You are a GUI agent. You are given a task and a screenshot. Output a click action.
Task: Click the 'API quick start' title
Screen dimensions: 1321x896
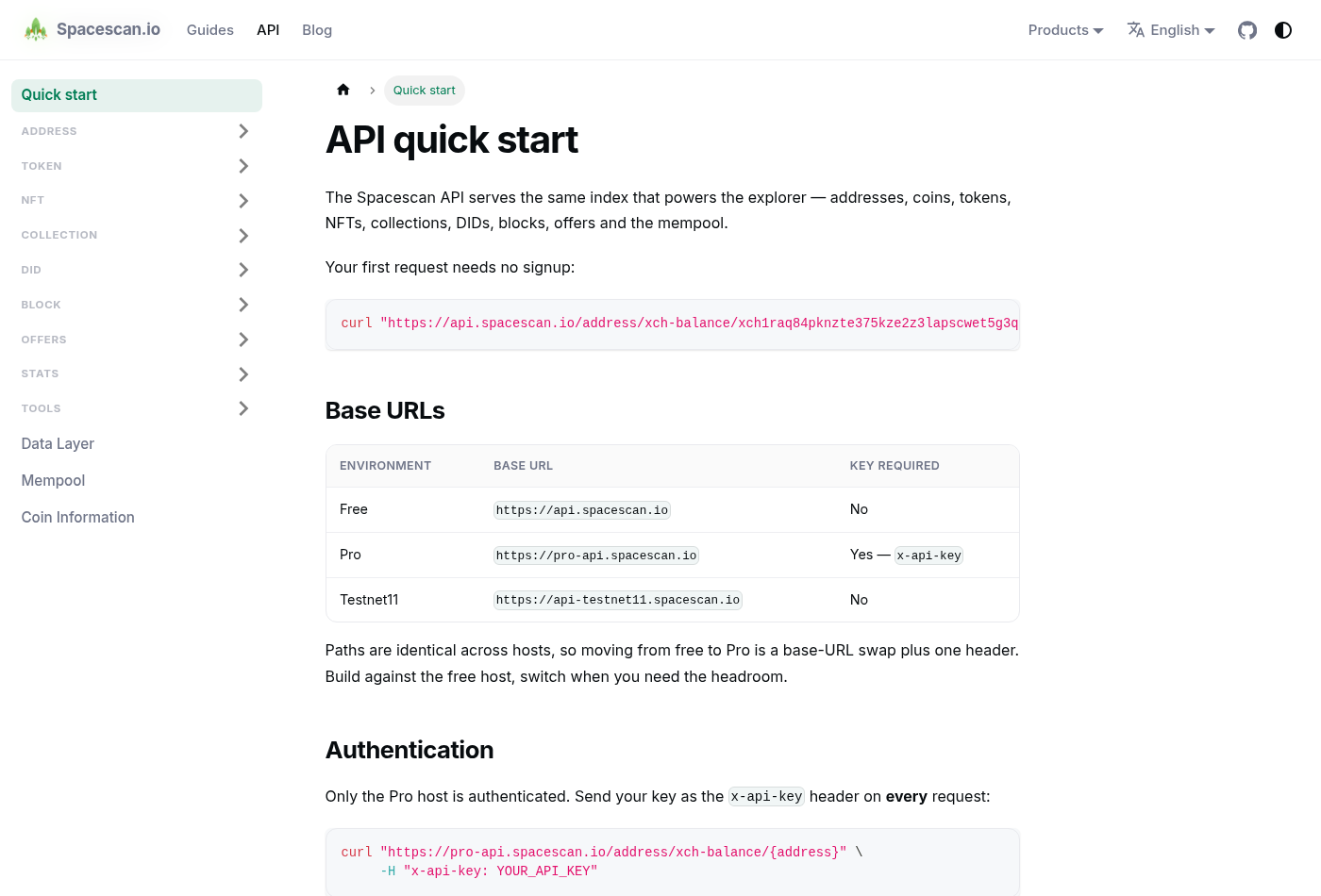pyautogui.click(x=451, y=140)
